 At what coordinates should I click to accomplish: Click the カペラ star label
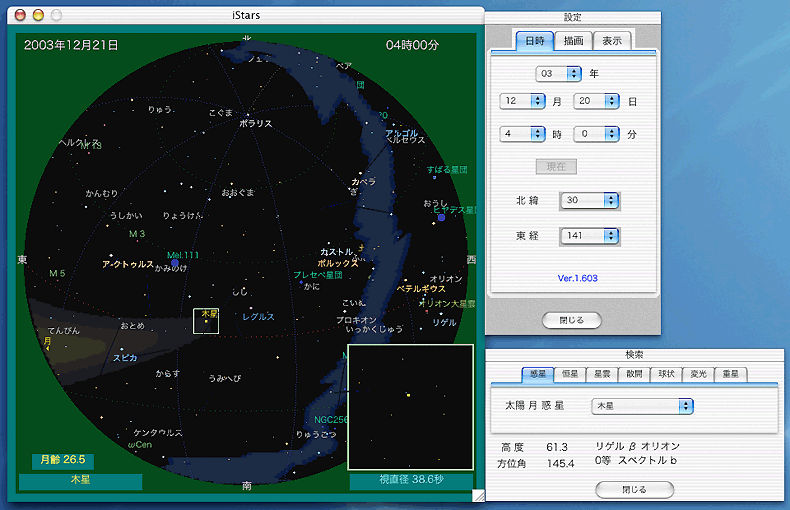tap(363, 181)
